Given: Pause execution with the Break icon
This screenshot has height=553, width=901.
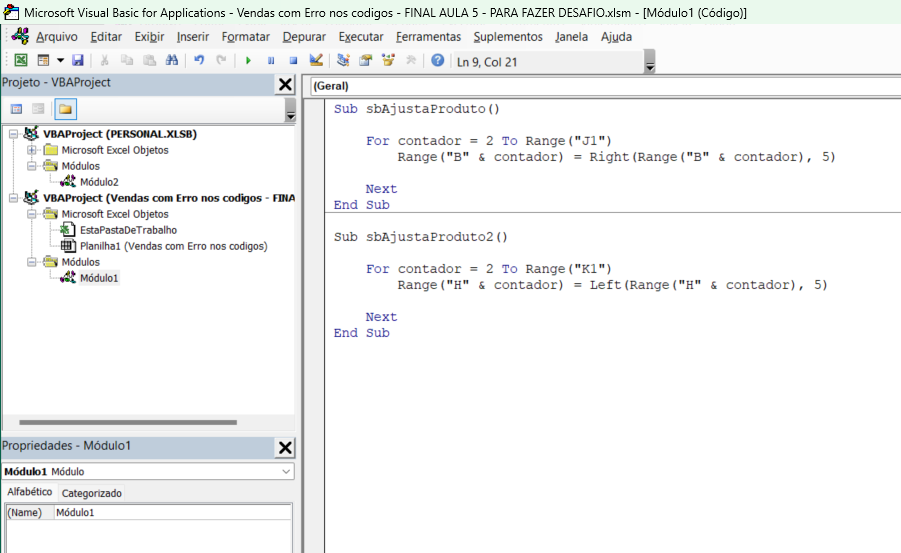Looking at the screenshot, I should point(270,61).
